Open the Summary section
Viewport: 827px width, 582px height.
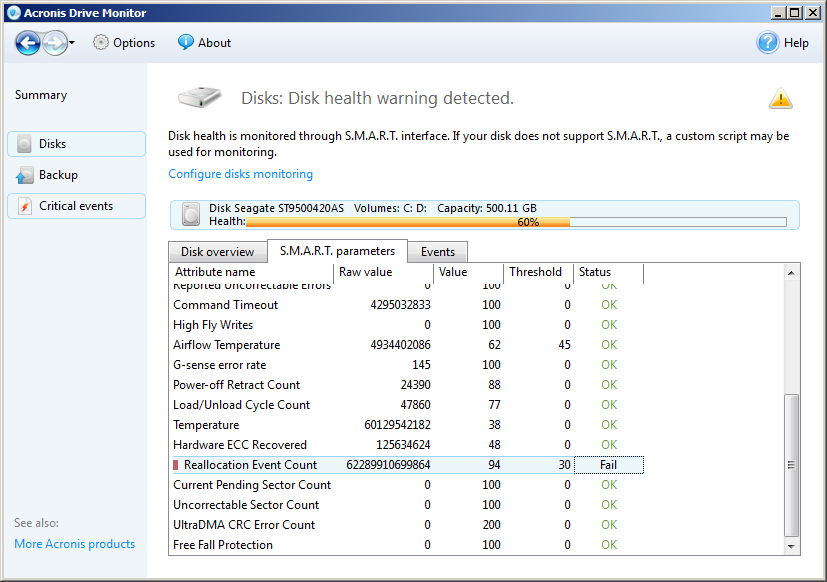[41, 95]
